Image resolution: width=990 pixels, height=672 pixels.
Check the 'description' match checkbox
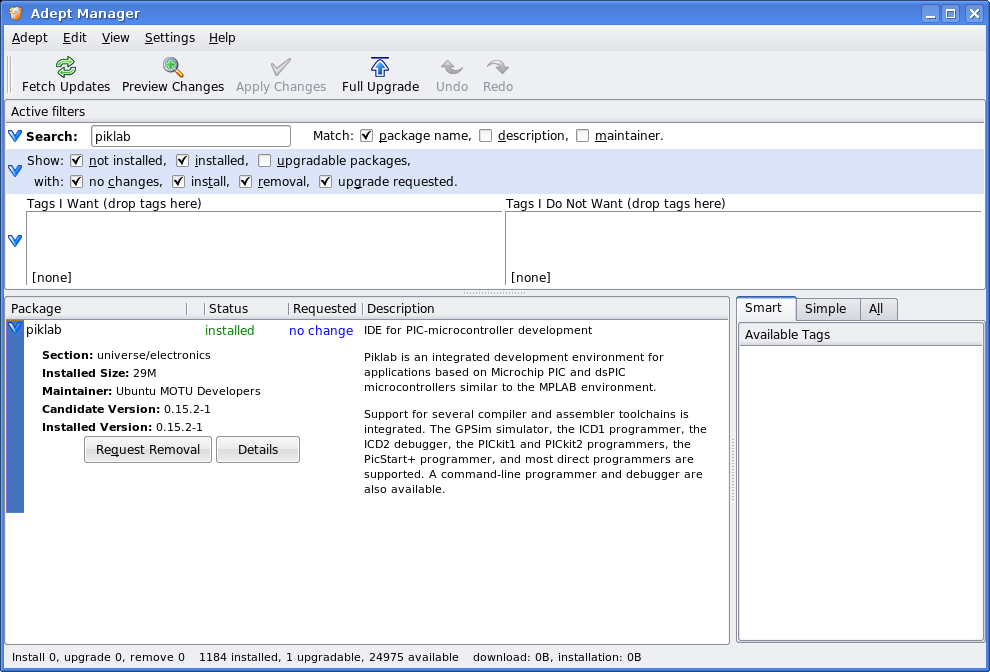[x=485, y=136]
